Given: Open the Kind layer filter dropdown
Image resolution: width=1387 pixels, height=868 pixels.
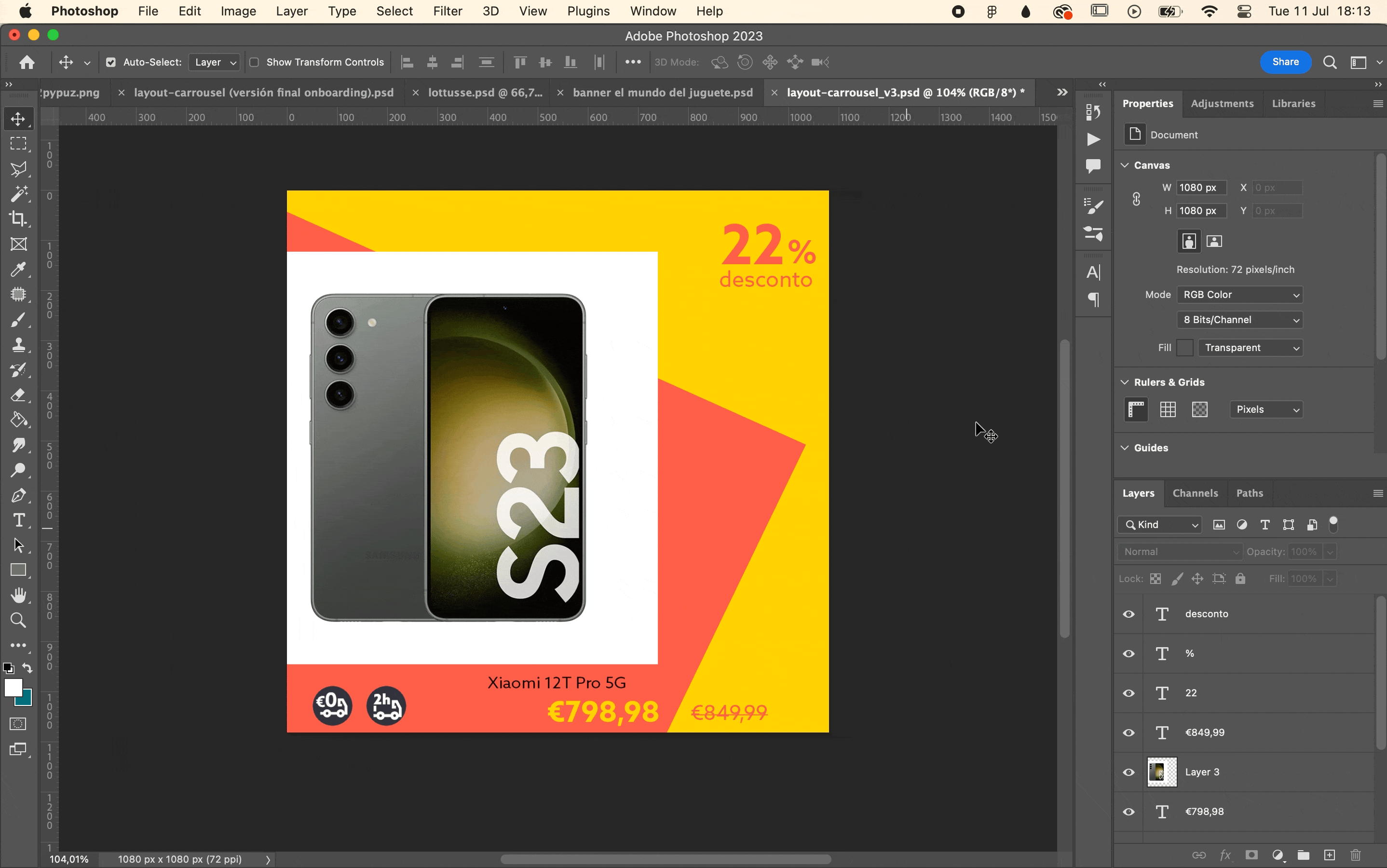Looking at the screenshot, I should point(1160,525).
